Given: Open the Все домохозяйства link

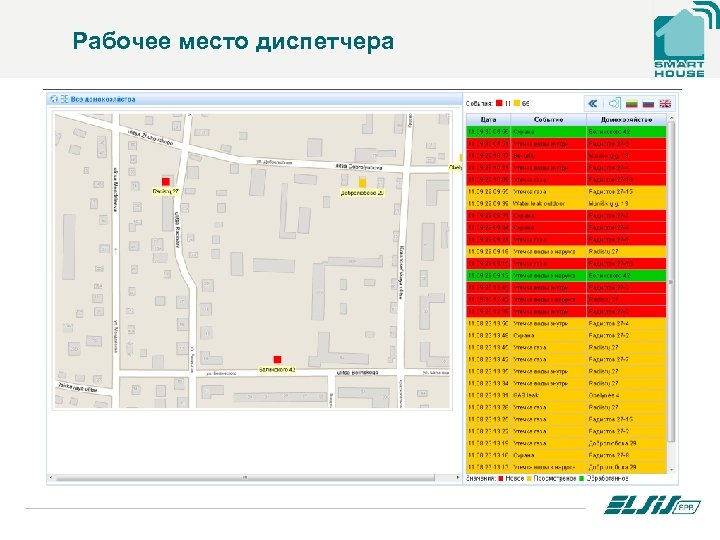Looking at the screenshot, I should (x=103, y=99).
